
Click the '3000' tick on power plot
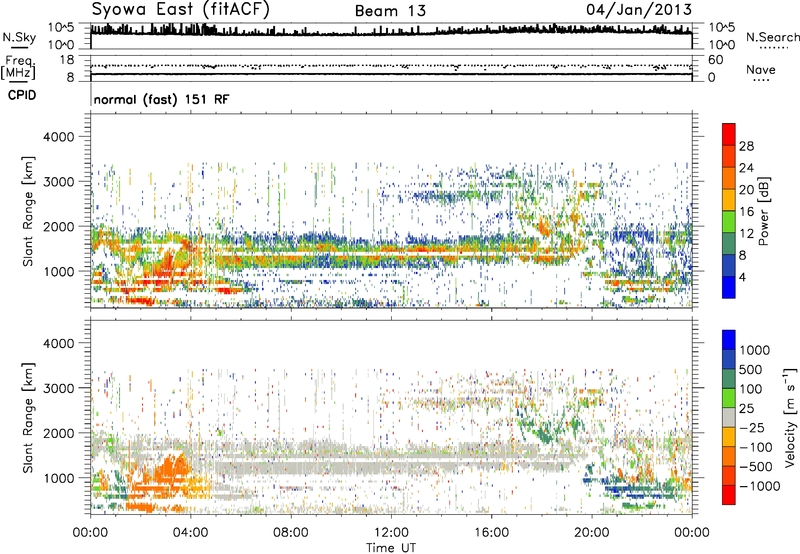point(58,182)
